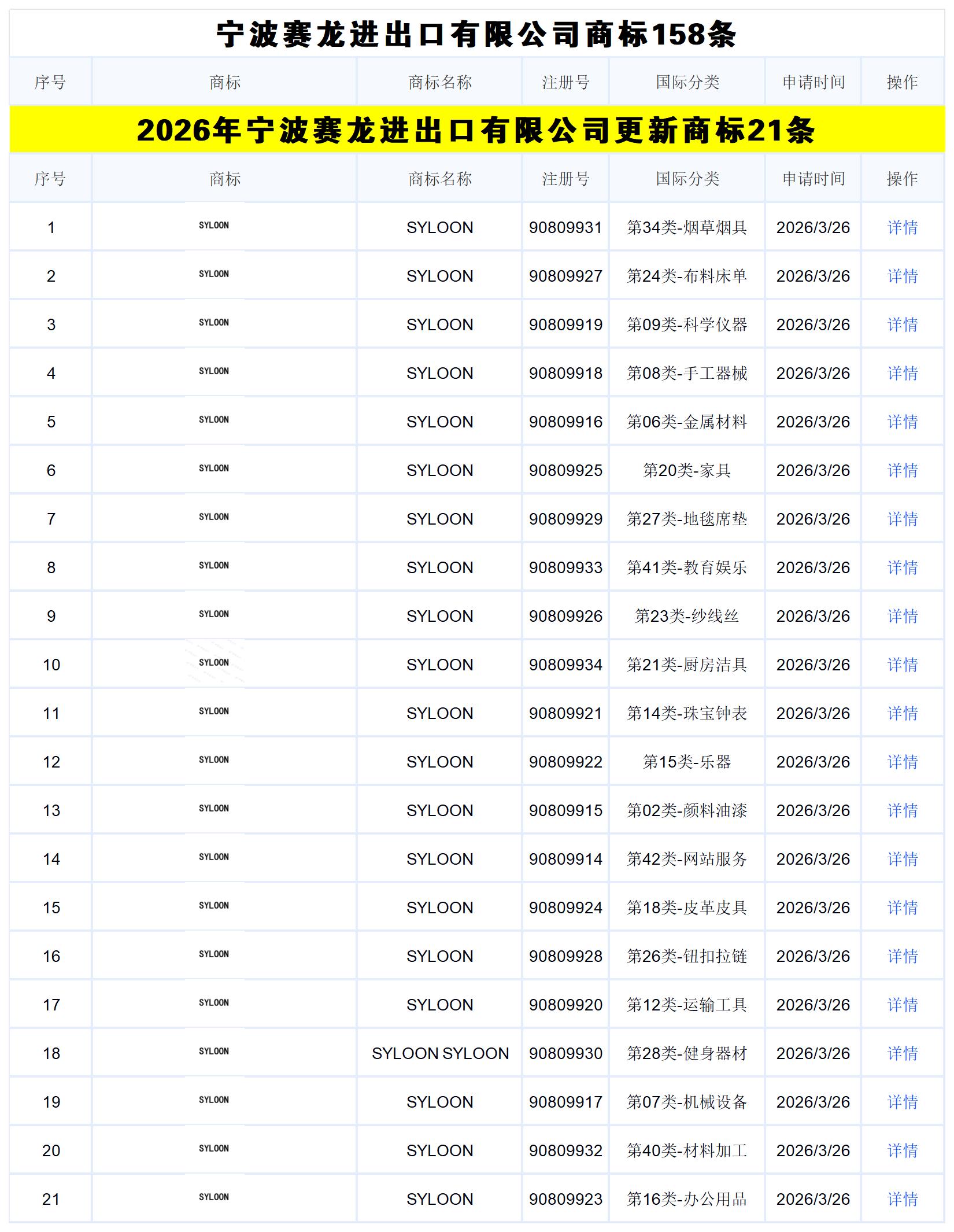Click SYLOON trademark image in row 20

coord(214,1149)
